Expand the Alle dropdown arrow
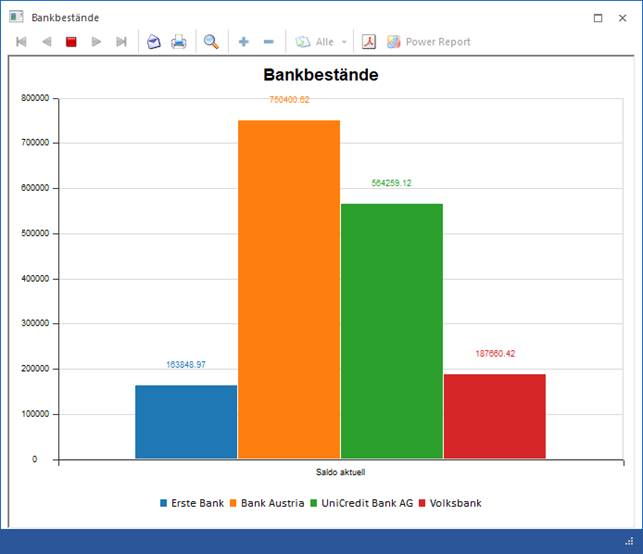Image resolution: width=643 pixels, height=554 pixels. click(x=344, y=42)
